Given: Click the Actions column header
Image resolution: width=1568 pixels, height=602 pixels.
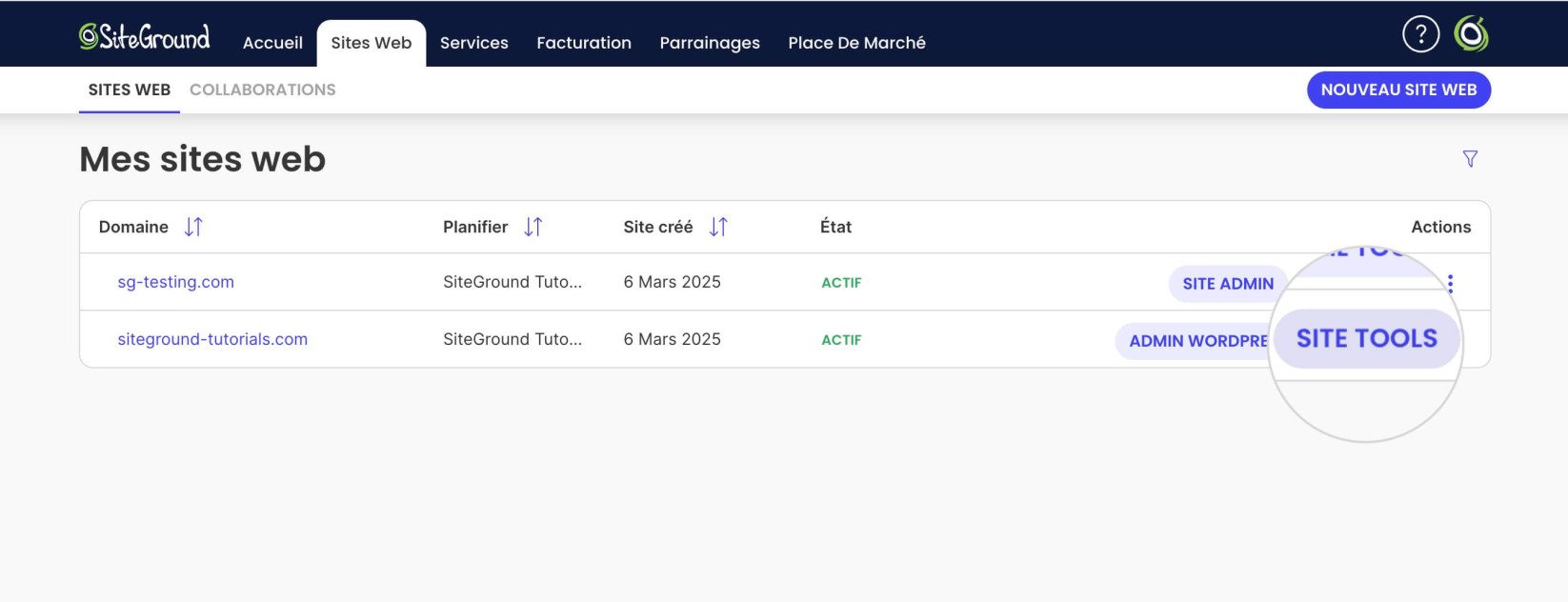Looking at the screenshot, I should tap(1441, 227).
